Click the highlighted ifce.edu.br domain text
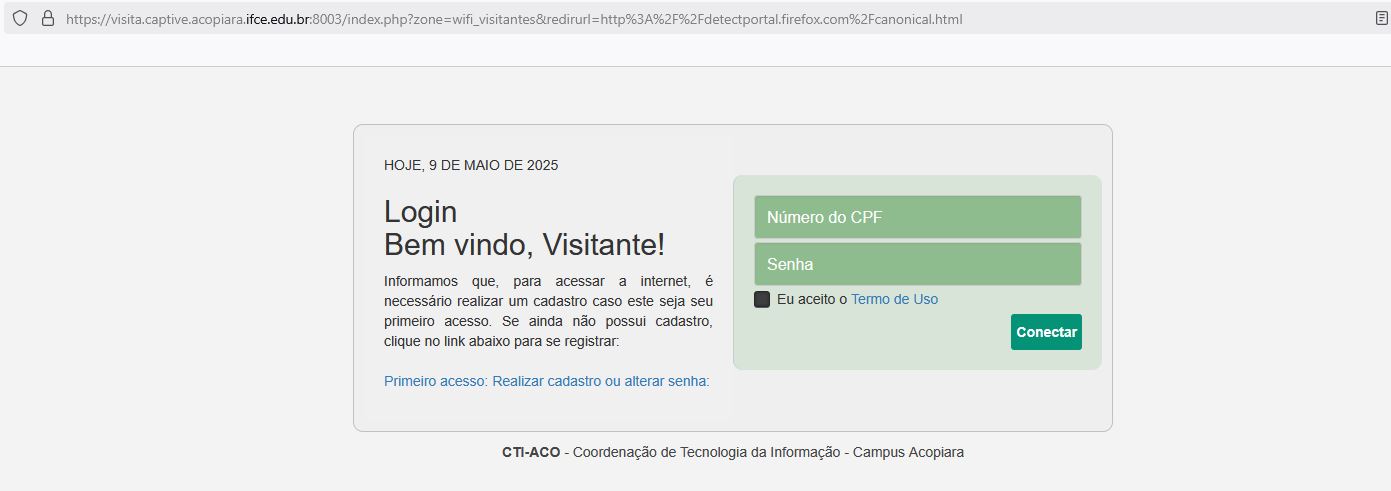 point(278,19)
